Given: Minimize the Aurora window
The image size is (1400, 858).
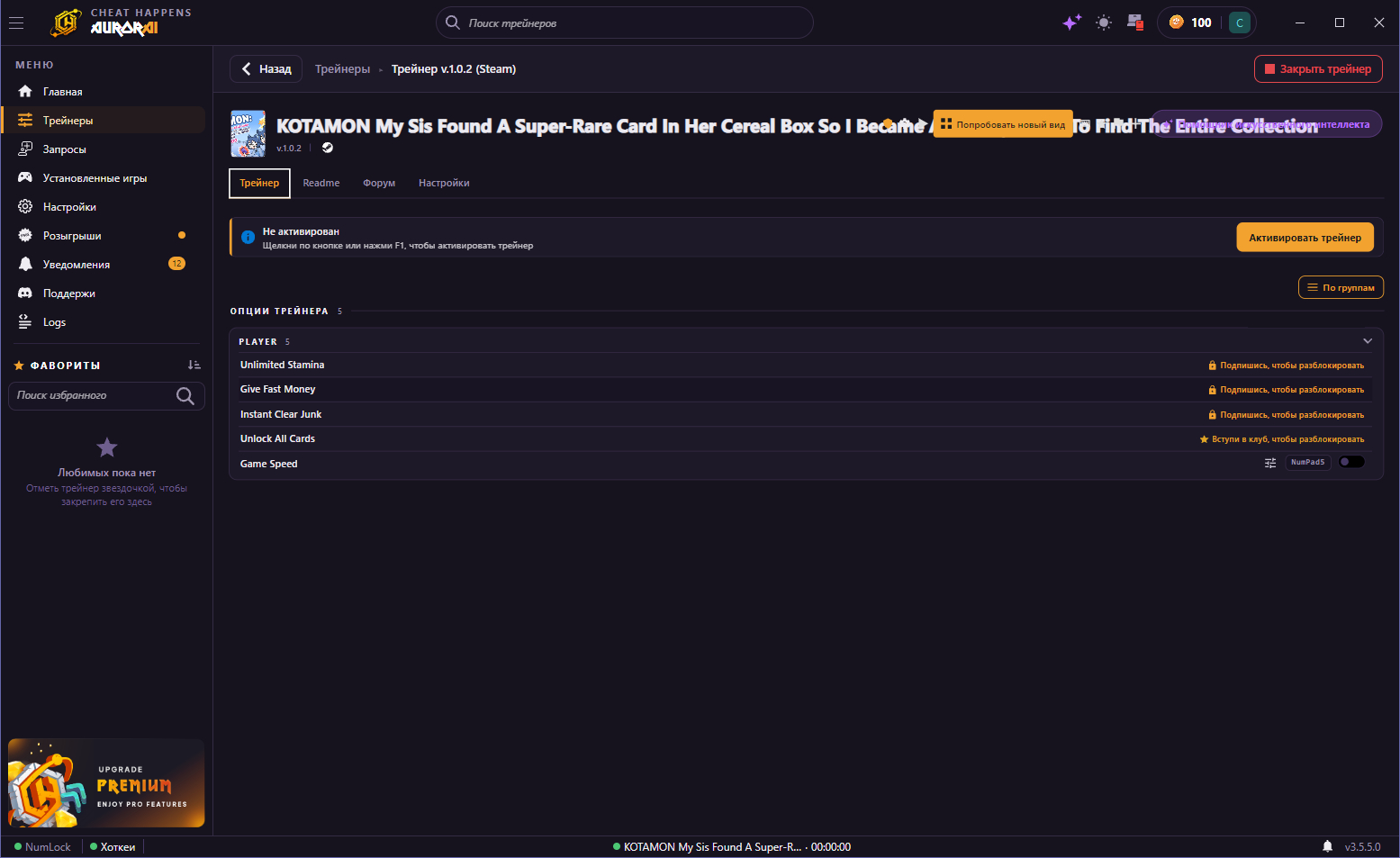Looking at the screenshot, I should coord(1300,23).
